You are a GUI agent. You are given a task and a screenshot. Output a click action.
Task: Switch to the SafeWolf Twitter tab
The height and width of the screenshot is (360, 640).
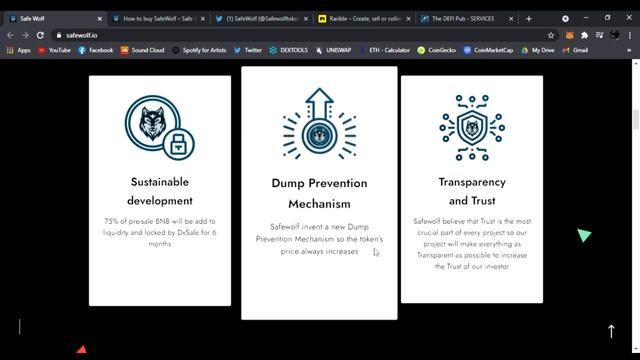click(261, 19)
